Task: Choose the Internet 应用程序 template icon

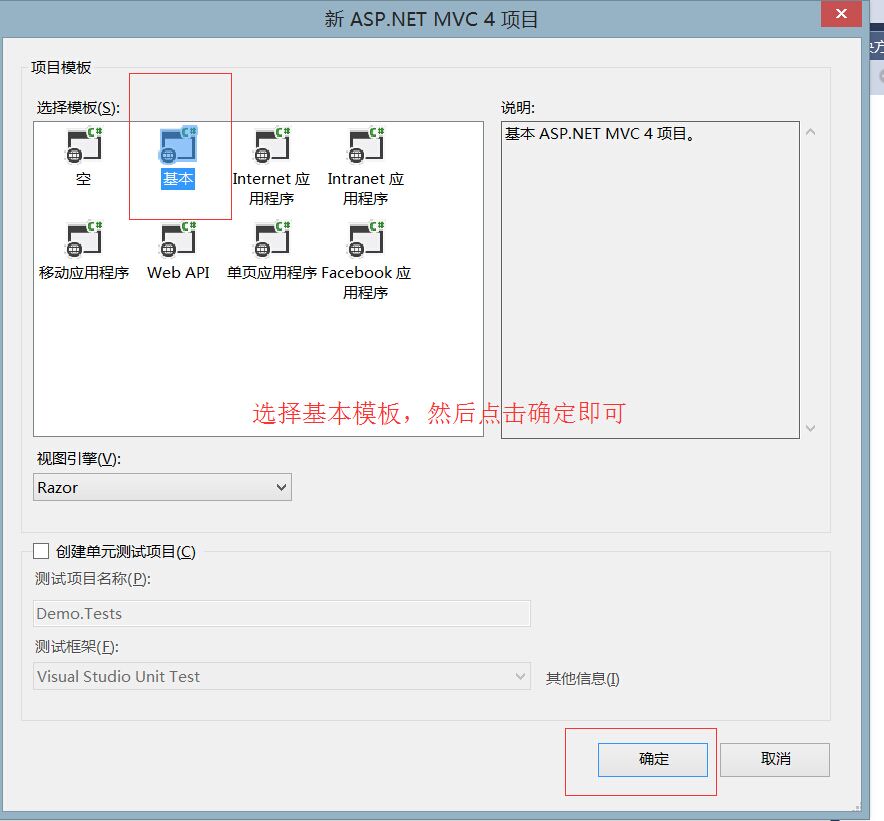Action: coord(272,145)
